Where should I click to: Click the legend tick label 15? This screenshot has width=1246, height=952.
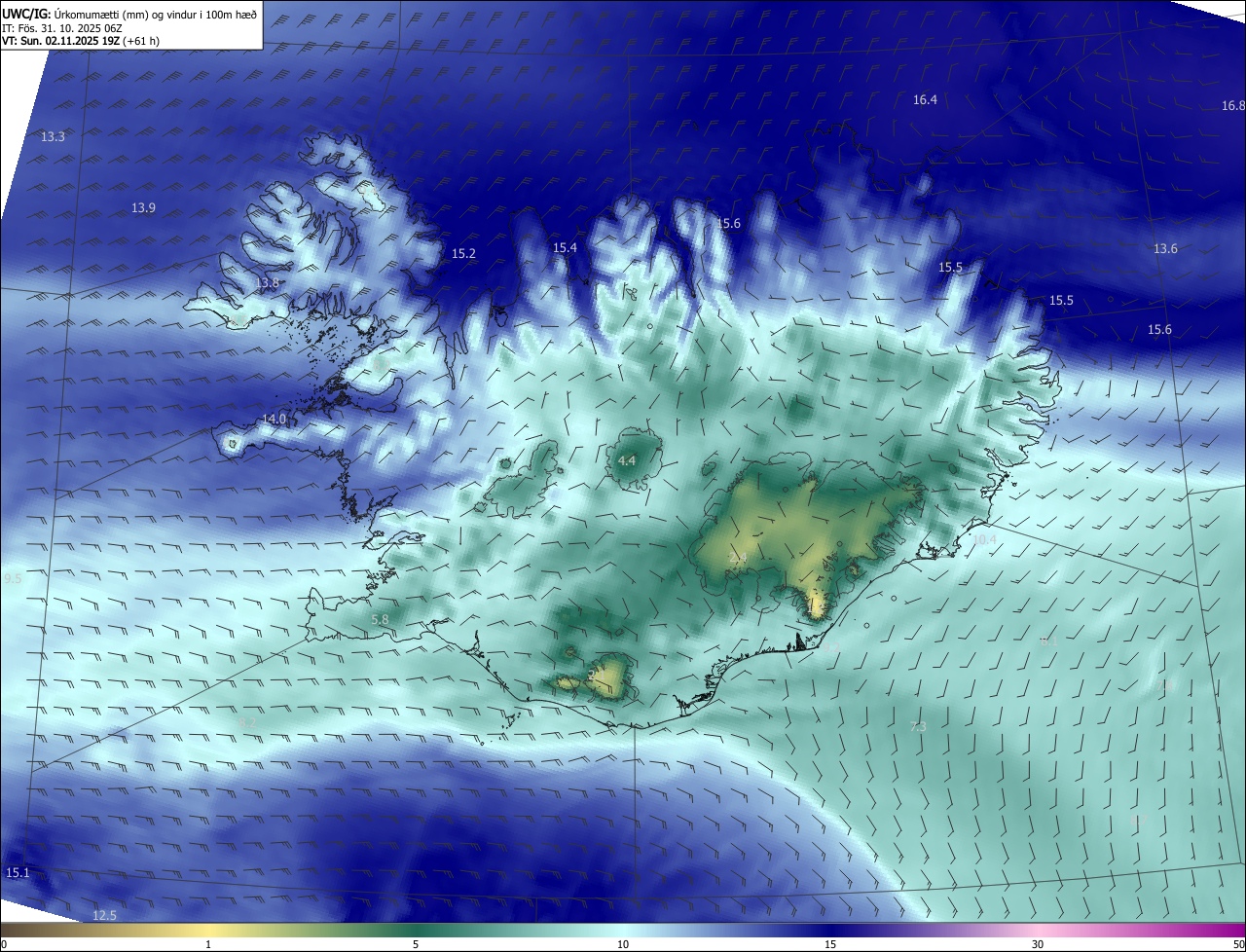pos(830,944)
